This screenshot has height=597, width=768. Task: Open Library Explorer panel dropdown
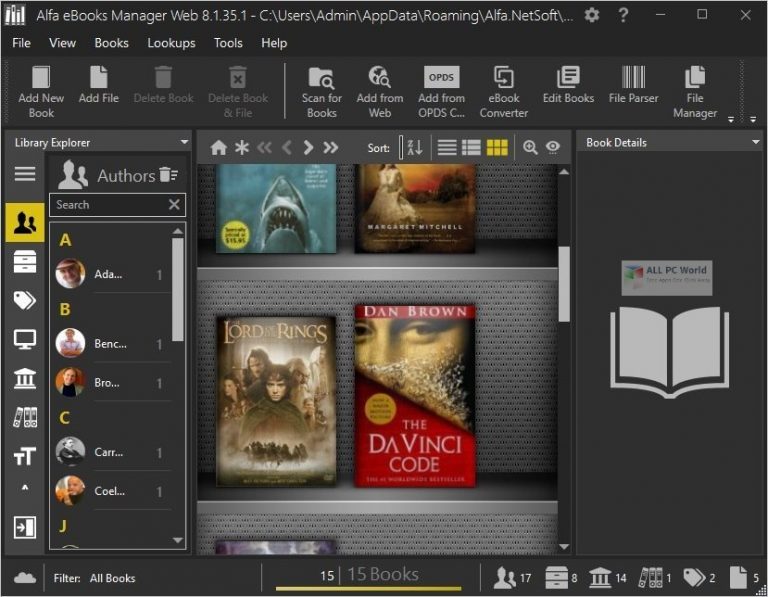[184, 142]
